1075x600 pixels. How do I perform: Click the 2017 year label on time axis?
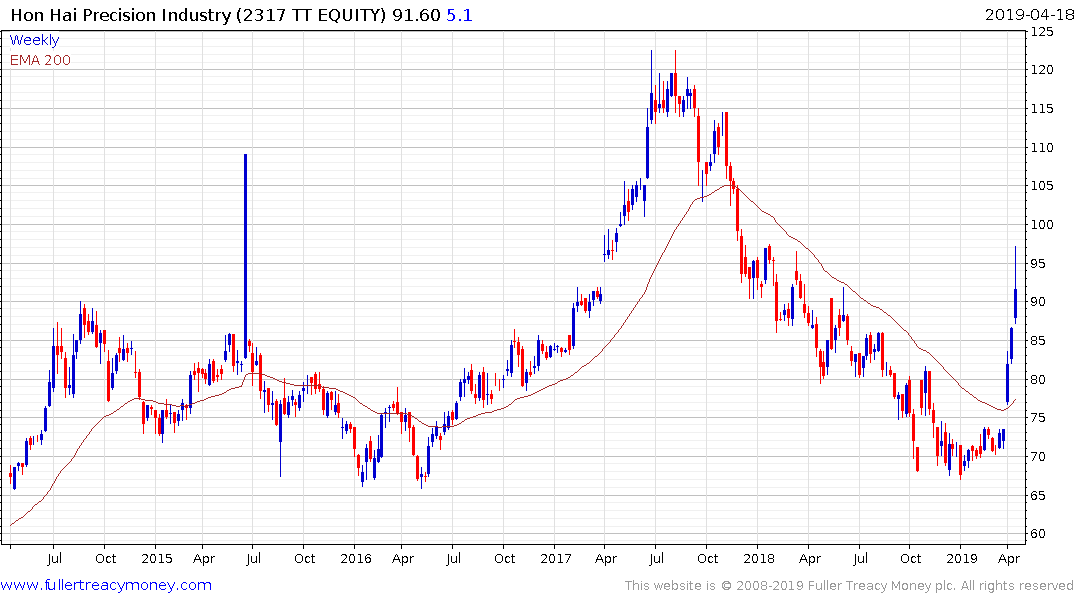pyautogui.click(x=555, y=558)
